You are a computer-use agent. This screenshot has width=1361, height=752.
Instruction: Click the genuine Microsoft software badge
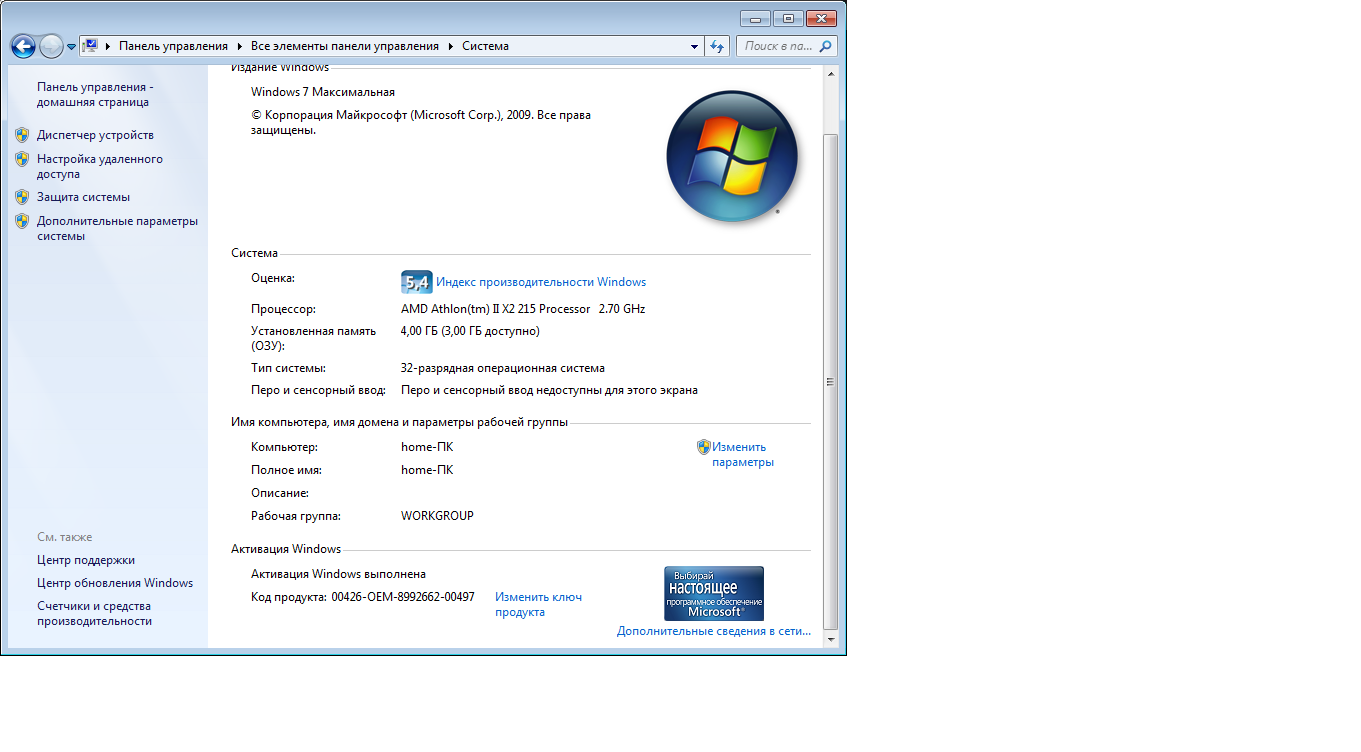pos(714,594)
